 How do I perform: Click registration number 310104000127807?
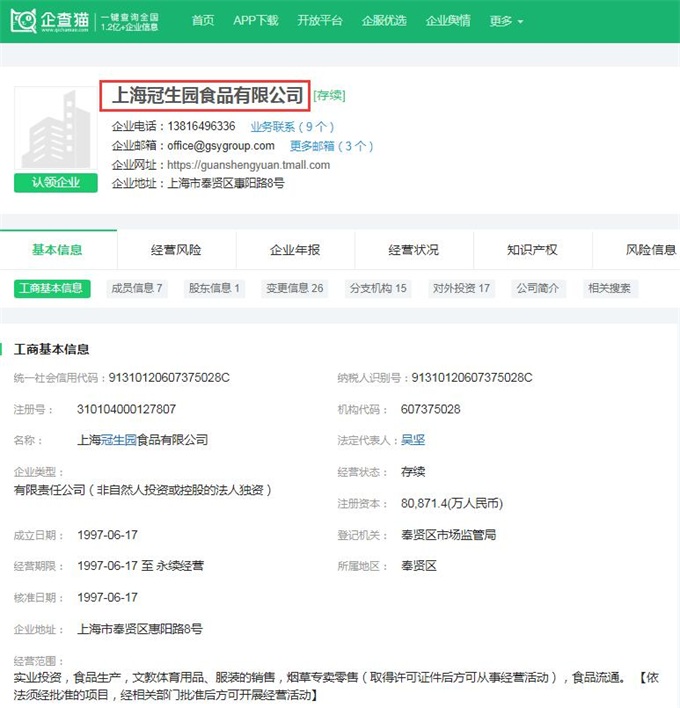click(126, 409)
